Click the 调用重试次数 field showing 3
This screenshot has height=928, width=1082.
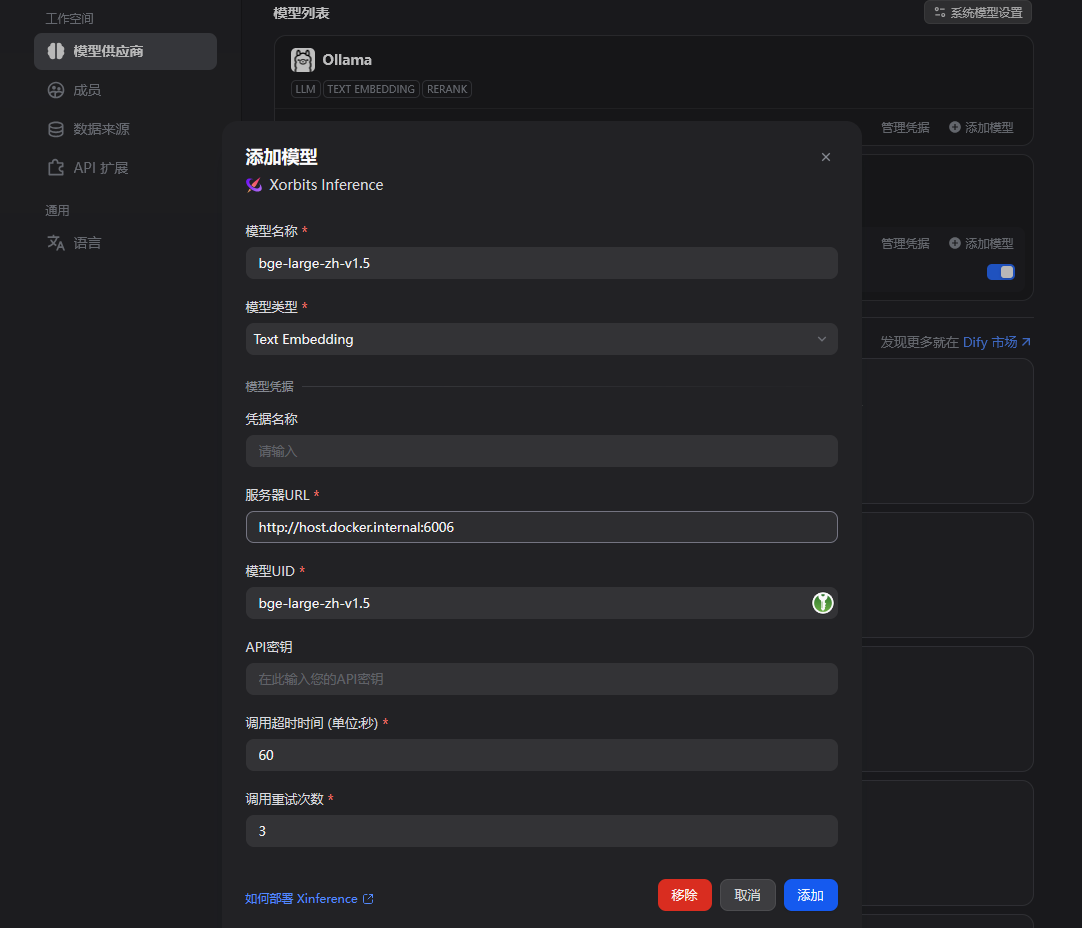pyautogui.click(x=542, y=831)
